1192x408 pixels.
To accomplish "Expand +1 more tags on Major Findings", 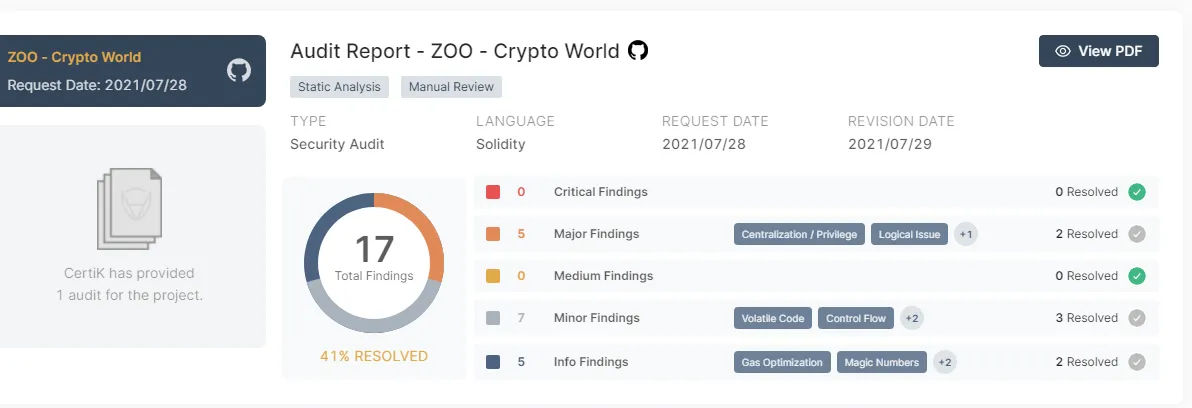I will pyautogui.click(x=965, y=234).
